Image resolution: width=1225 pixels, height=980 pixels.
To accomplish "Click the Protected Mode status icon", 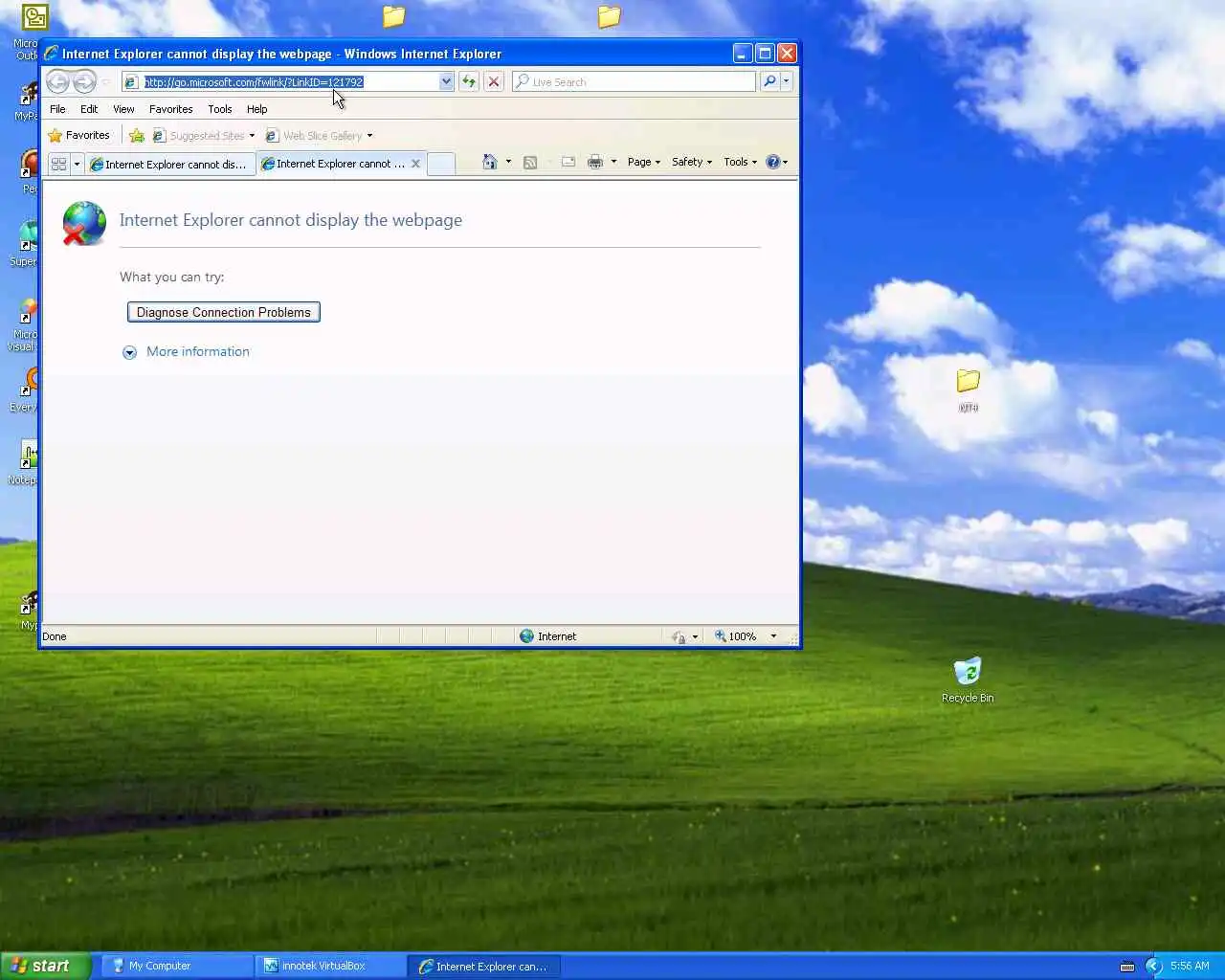I will click(679, 636).
